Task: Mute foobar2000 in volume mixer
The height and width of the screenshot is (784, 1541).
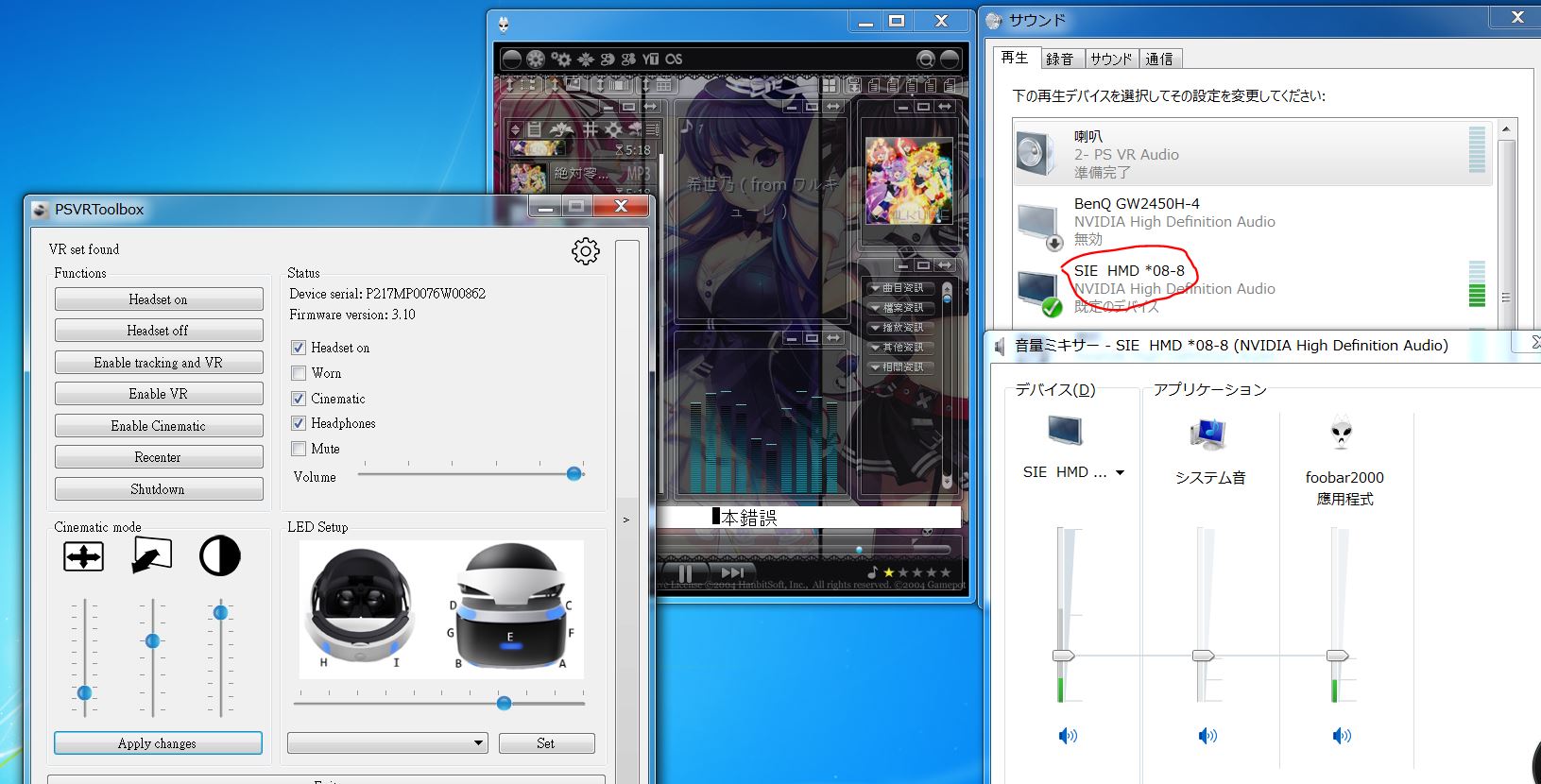Action: point(1342,736)
